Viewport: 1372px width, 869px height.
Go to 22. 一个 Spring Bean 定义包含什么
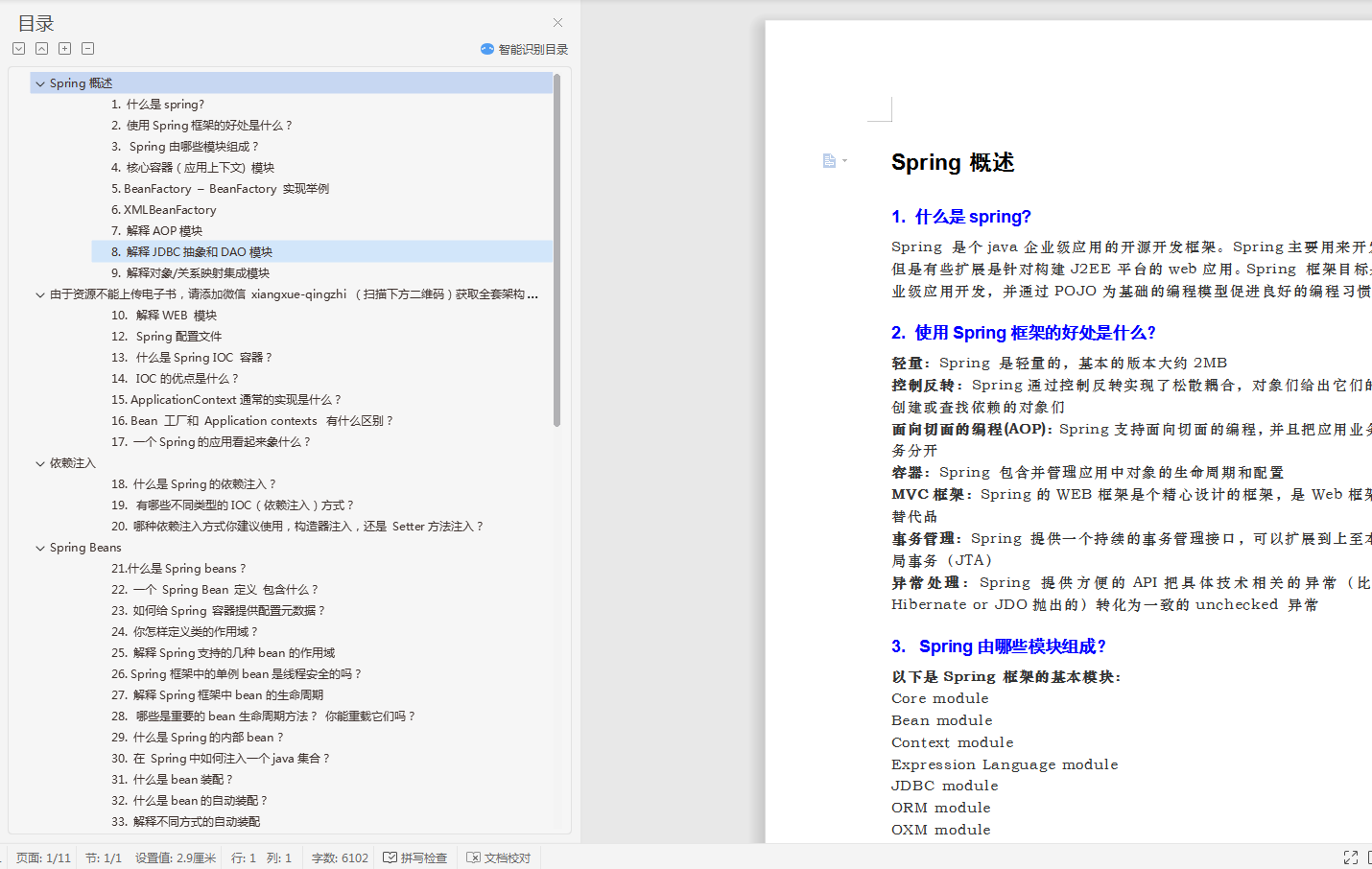[215, 590]
